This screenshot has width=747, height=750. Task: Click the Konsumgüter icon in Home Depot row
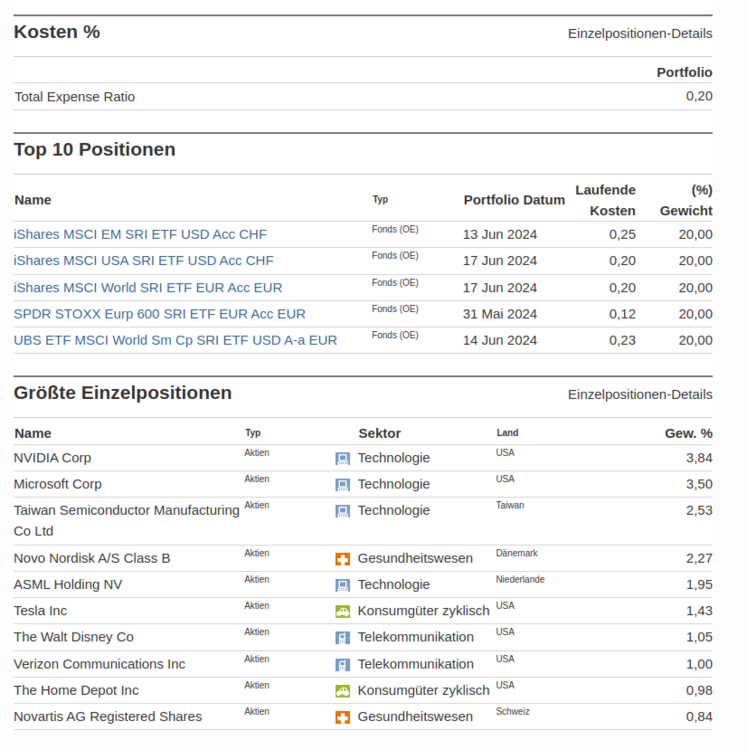click(x=342, y=691)
